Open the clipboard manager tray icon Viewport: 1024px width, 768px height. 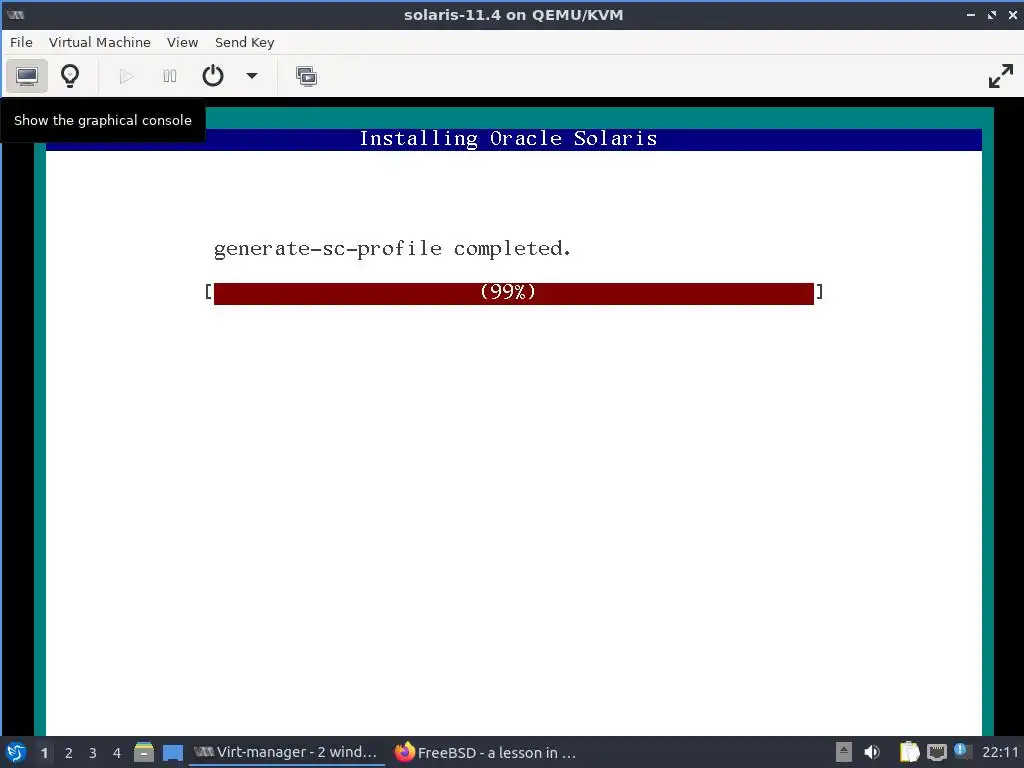point(909,752)
